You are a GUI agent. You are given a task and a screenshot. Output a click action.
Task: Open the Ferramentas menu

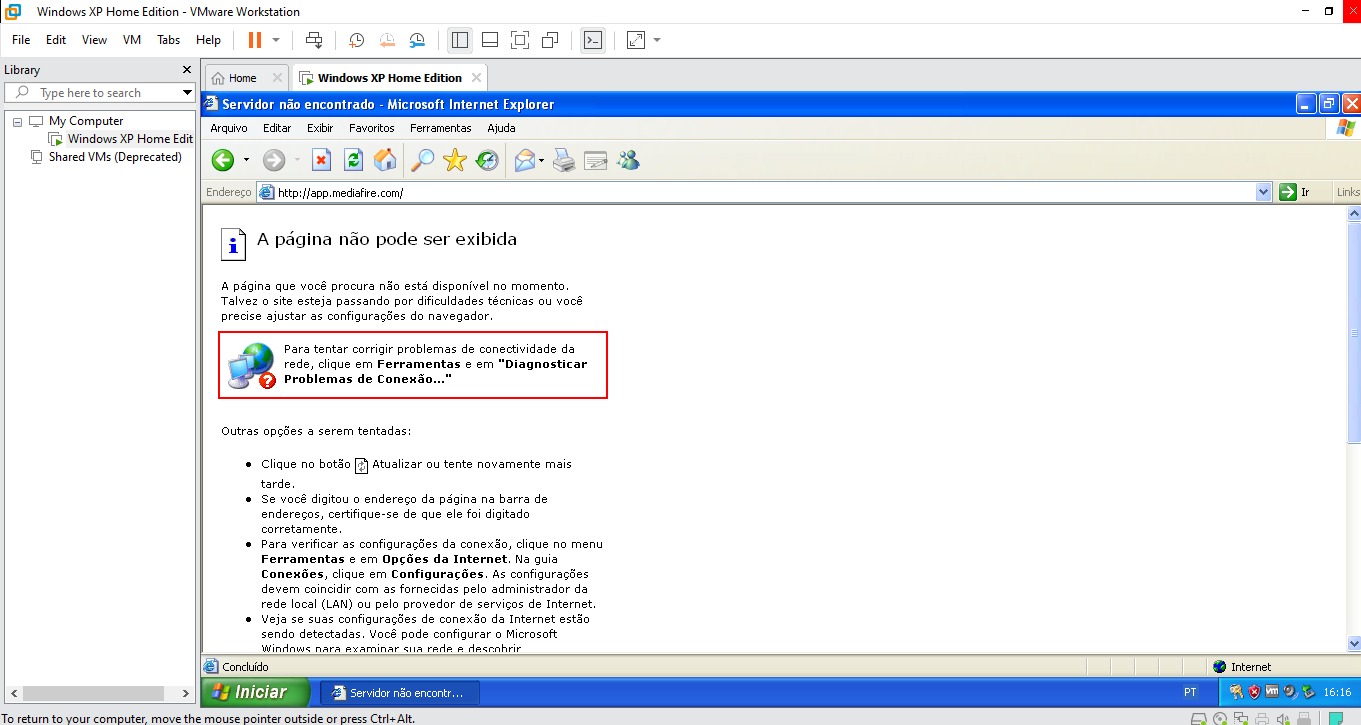click(x=440, y=128)
